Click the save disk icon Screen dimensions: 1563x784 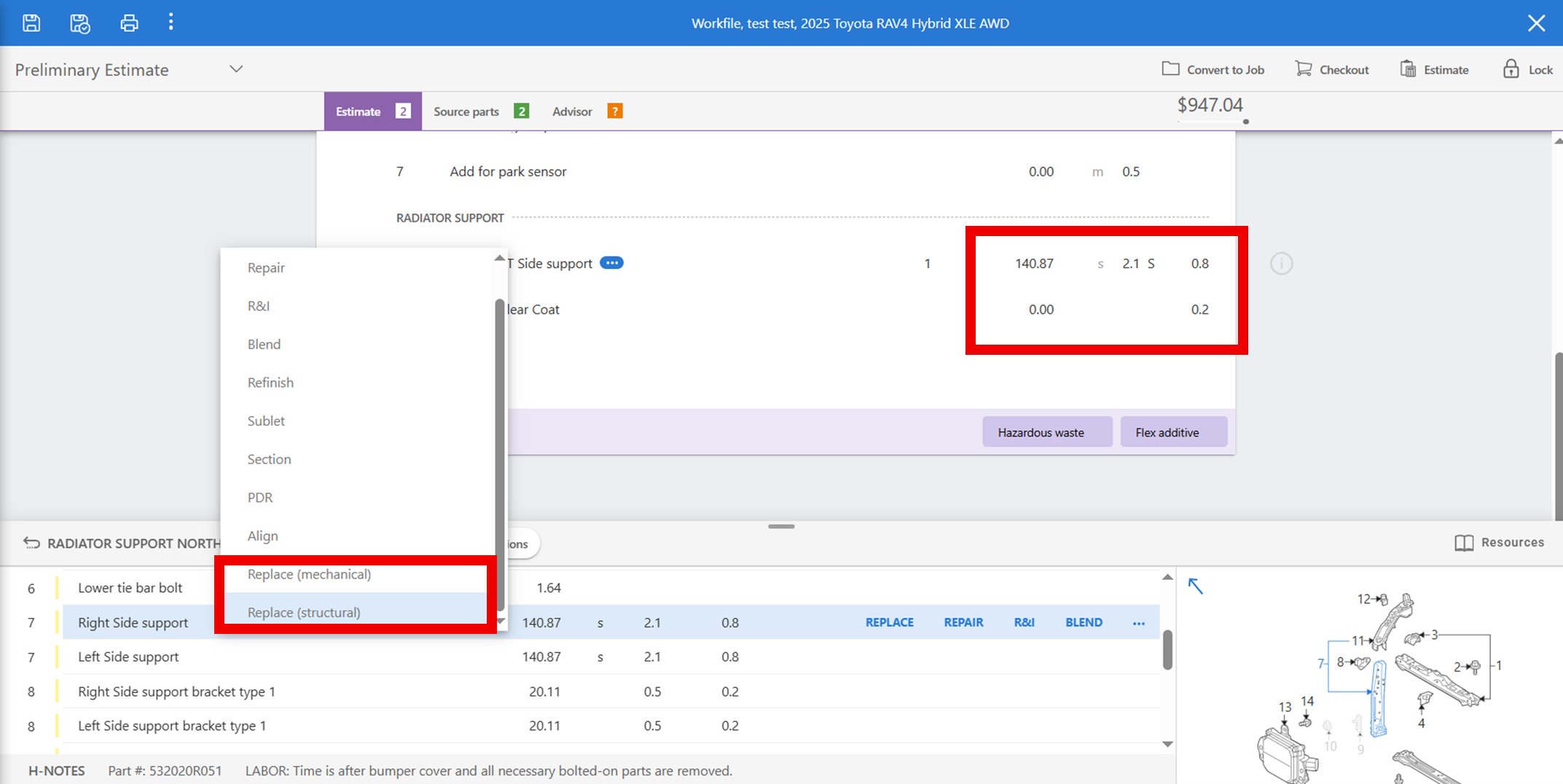coord(31,23)
